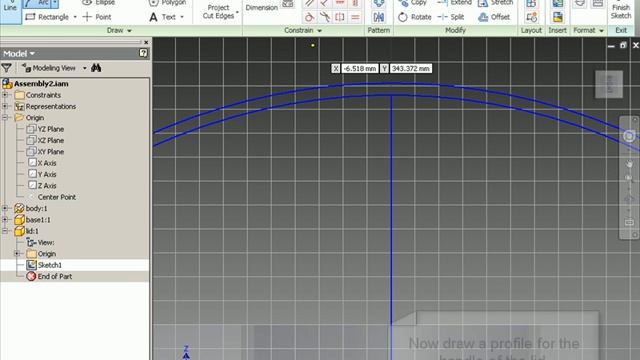The width and height of the screenshot is (640, 360).
Task: Click the lower Layout panel icon
Action: click(531, 17)
